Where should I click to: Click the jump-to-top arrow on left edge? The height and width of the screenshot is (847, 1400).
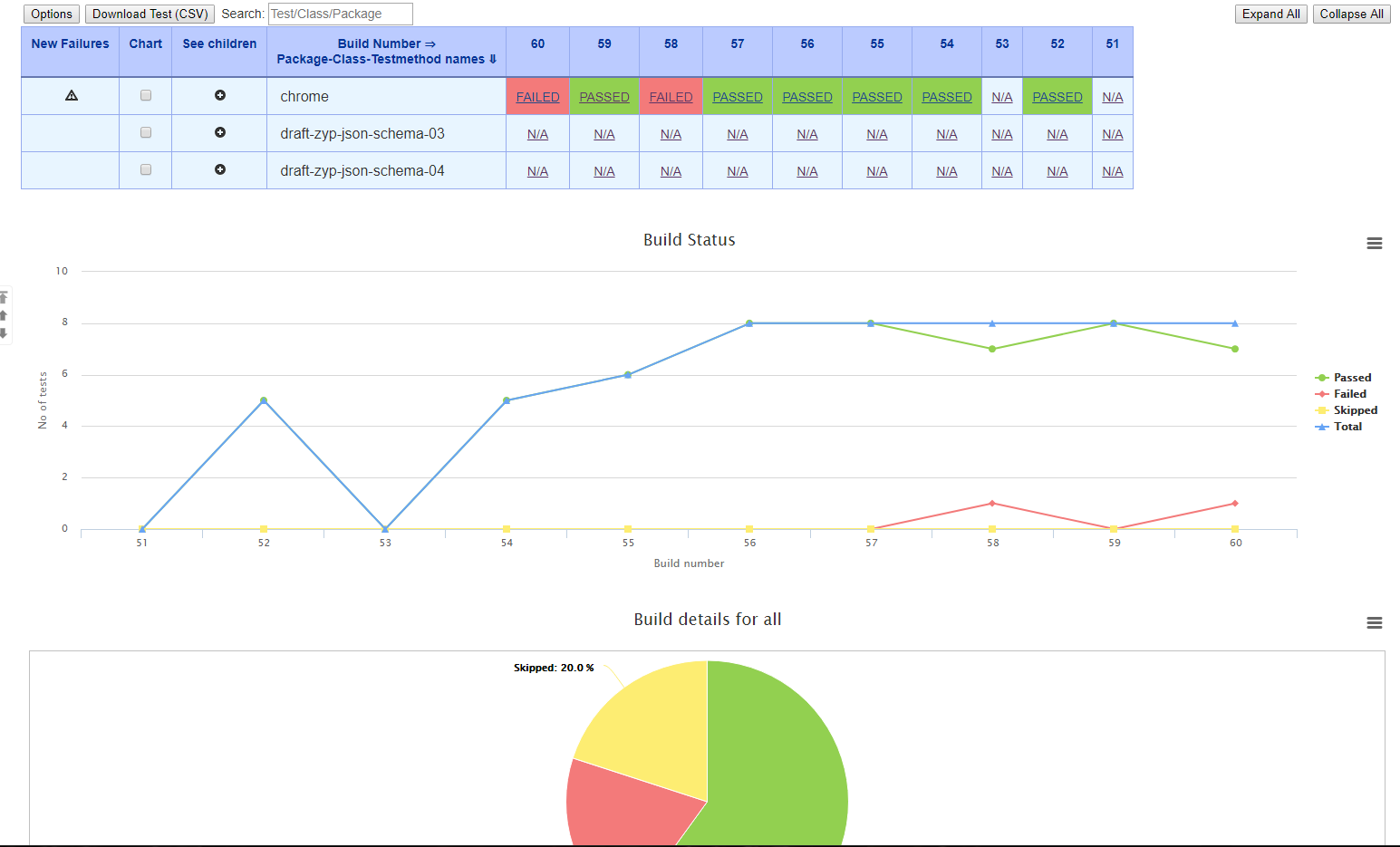4,297
